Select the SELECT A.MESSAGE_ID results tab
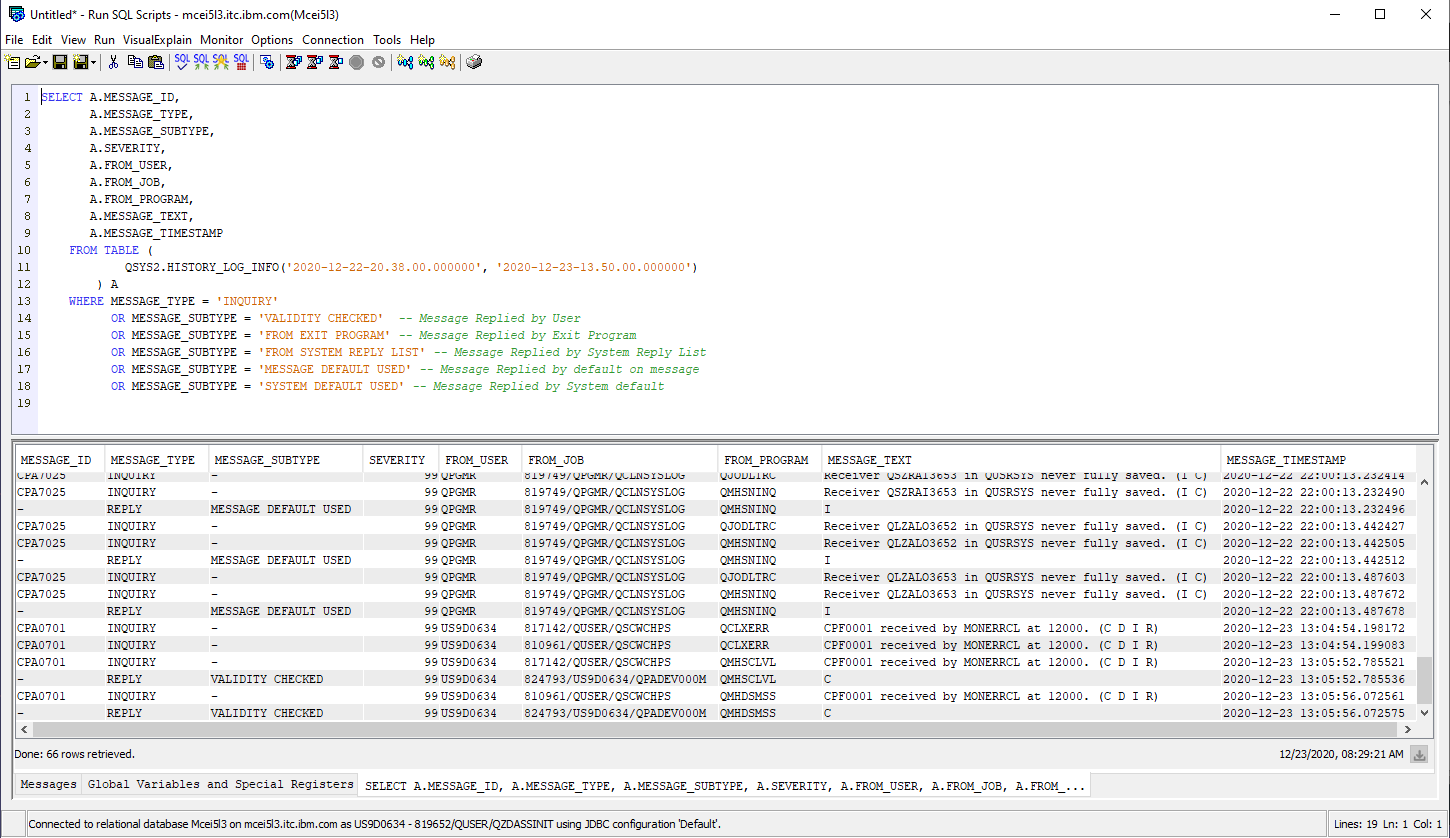The width and height of the screenshot is (1450, 838). point(725,786)
